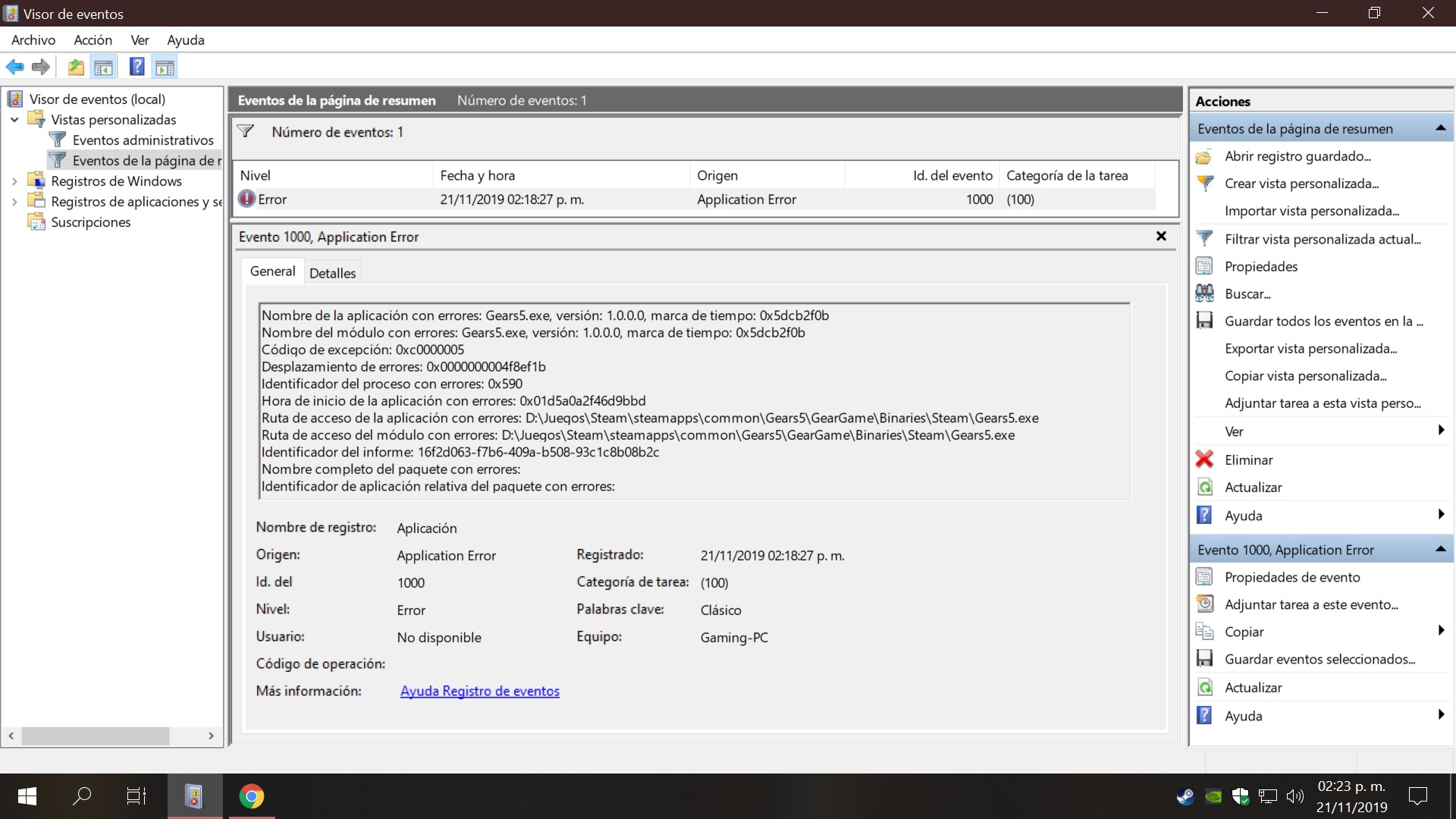Click the back arrow toolbar icon
Image resolution: width=1456 pixels, height=819 pixels.
click(x=14, y=67)
